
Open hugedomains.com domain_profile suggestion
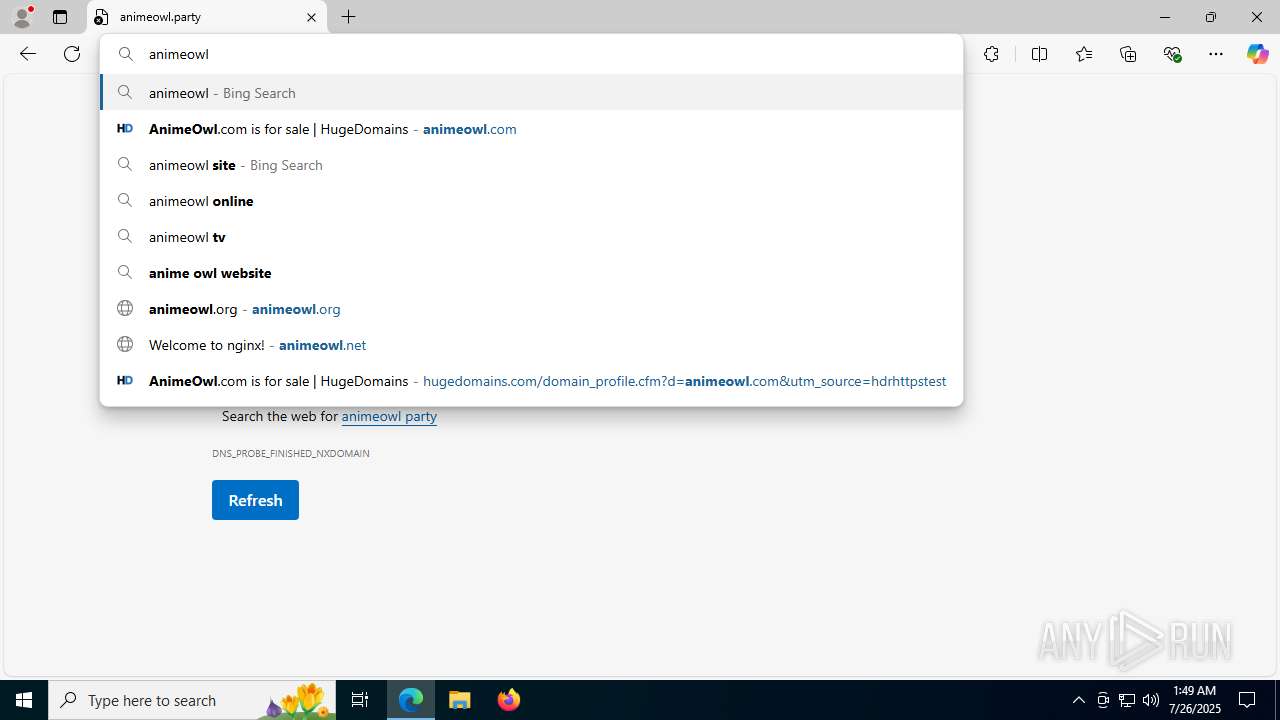point(531,381)
